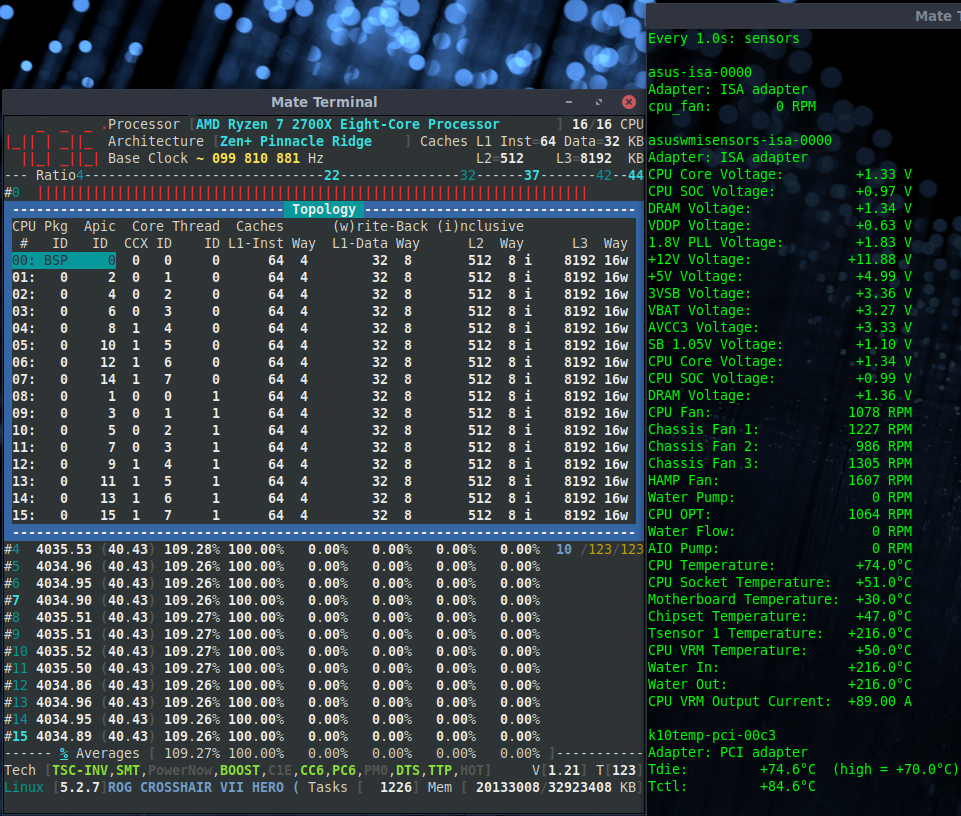
Task: Click core #4 frequency 4035.53
Action: (x=64, y=549)
